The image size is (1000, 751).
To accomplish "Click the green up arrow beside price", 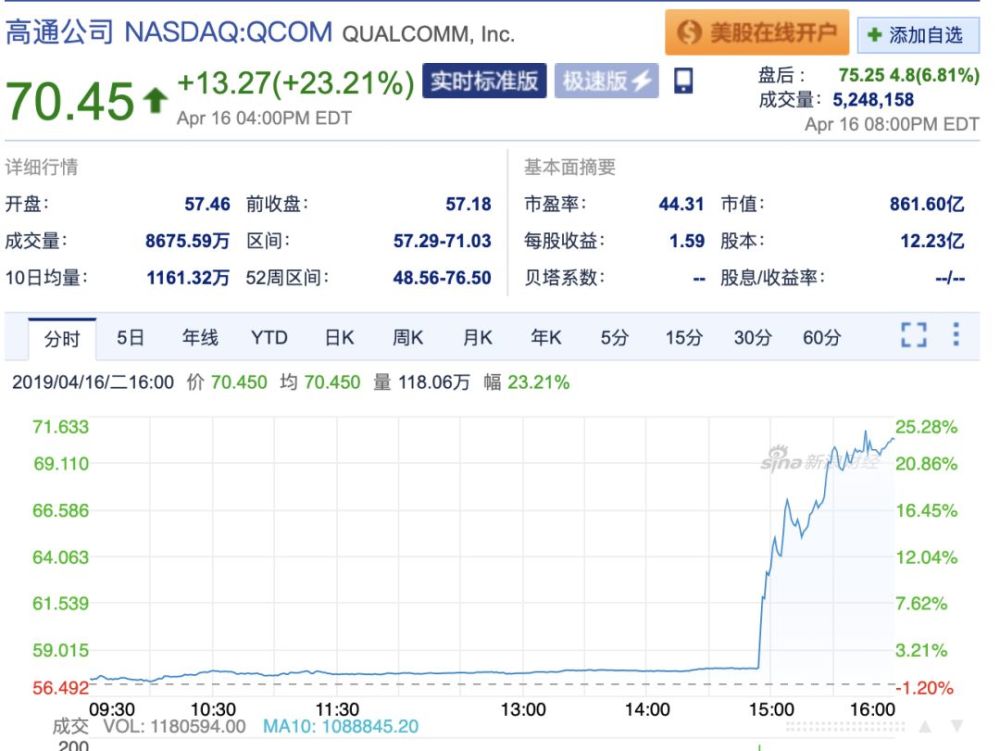I will pyautogui.click(x=155, y=99).
